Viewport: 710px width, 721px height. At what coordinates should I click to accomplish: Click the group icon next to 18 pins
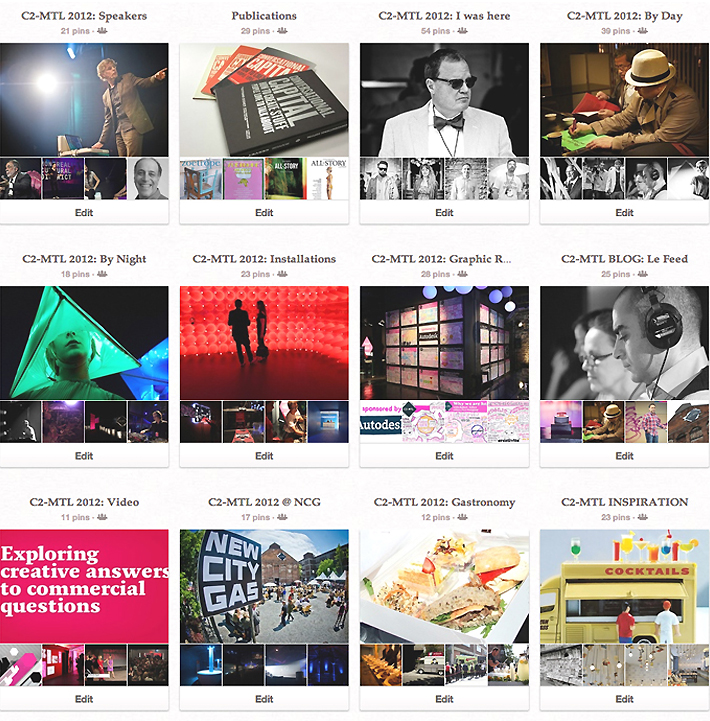[102, 274]
